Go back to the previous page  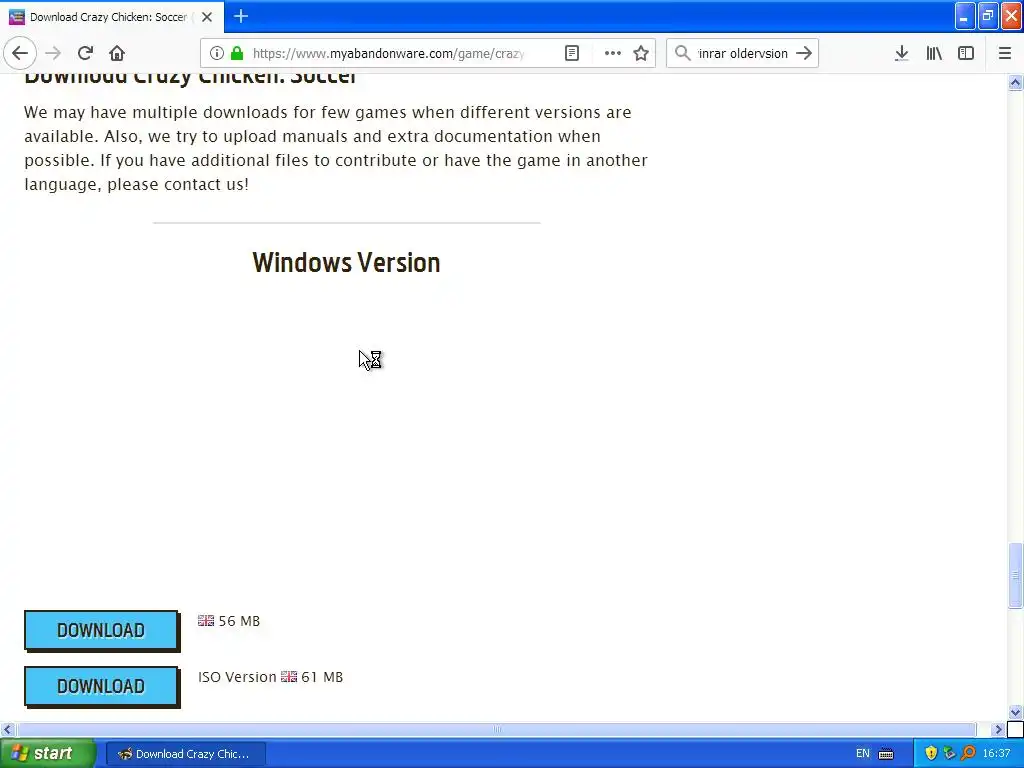coord(20,53)
